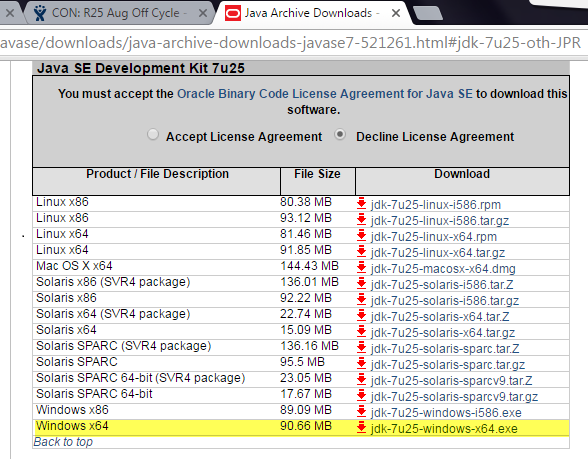Download jdk-7u25-solaris-x64.tar.Z file link

(440, 317)
